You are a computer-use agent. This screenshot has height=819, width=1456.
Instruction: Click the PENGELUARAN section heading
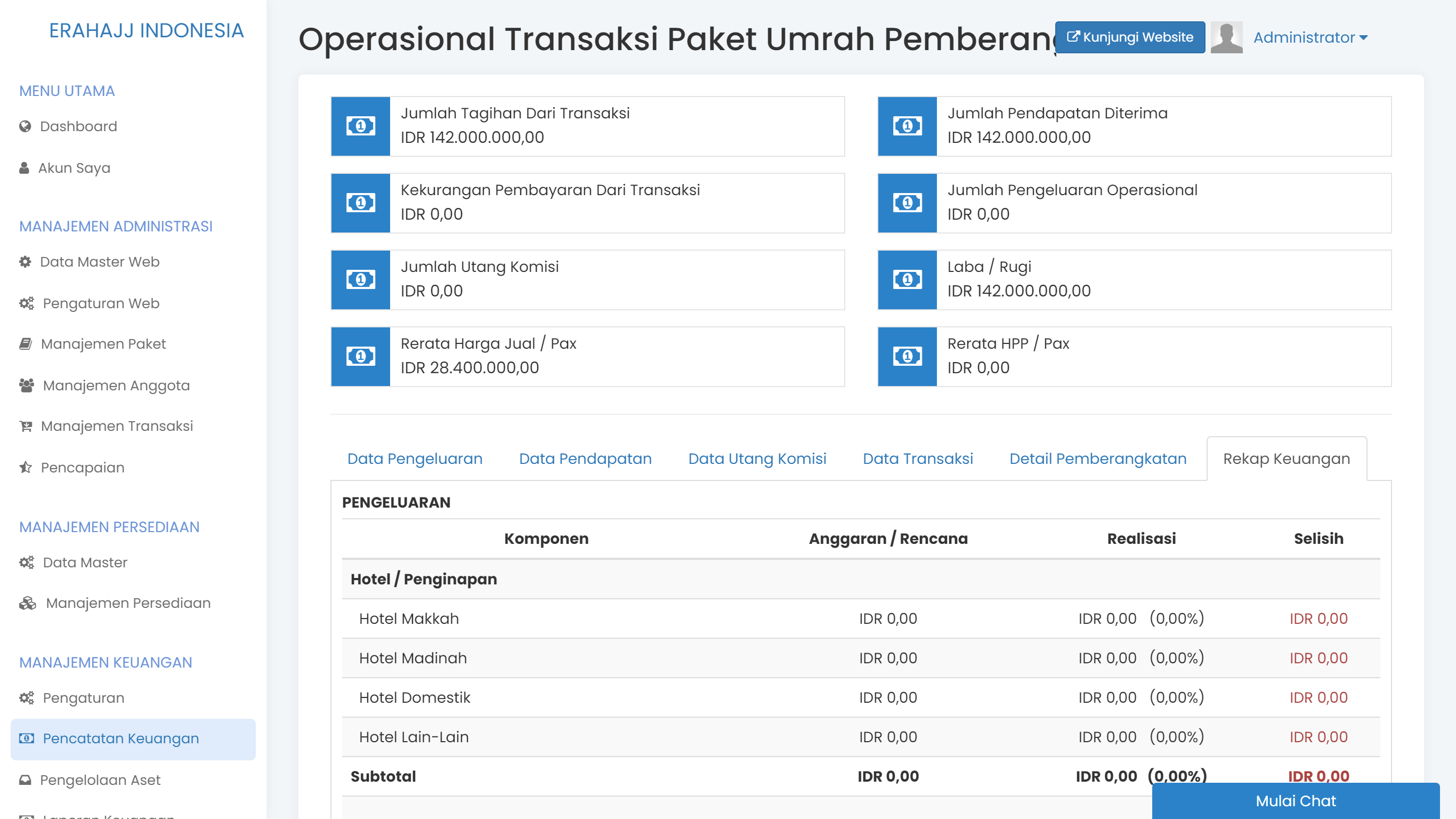[395, 502]
